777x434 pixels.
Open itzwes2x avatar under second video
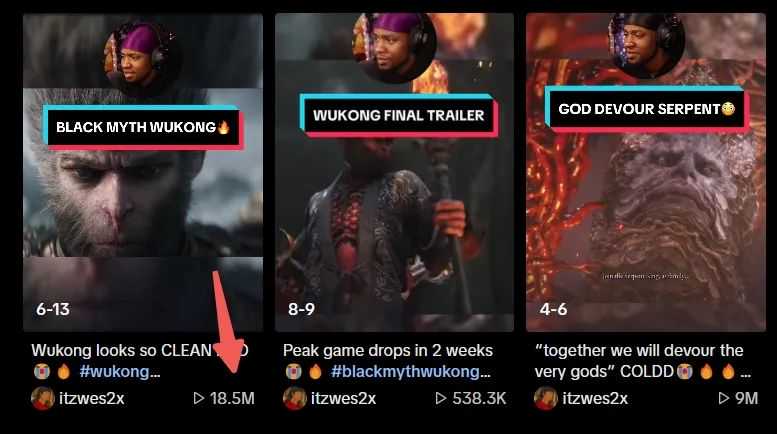[294, 398]
